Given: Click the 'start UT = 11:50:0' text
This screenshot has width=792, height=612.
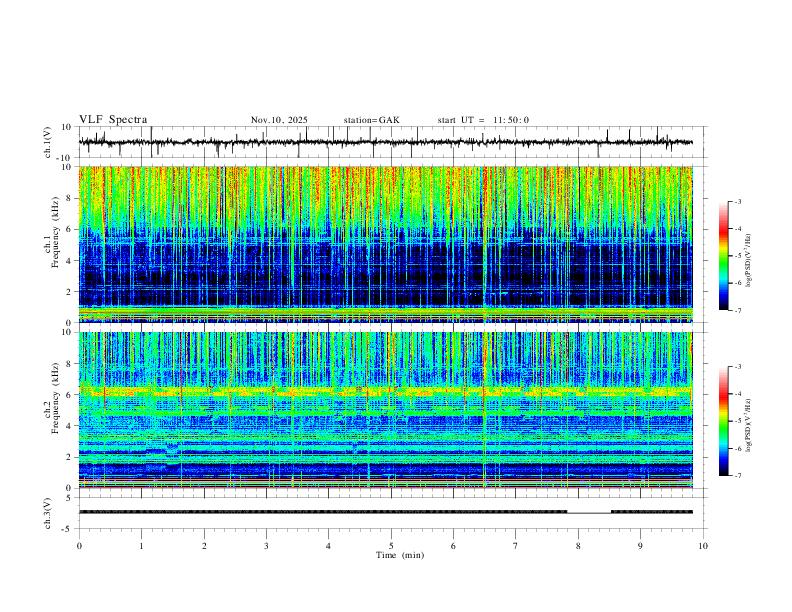Looking at the screenshot, I should [x=483, y=120].
